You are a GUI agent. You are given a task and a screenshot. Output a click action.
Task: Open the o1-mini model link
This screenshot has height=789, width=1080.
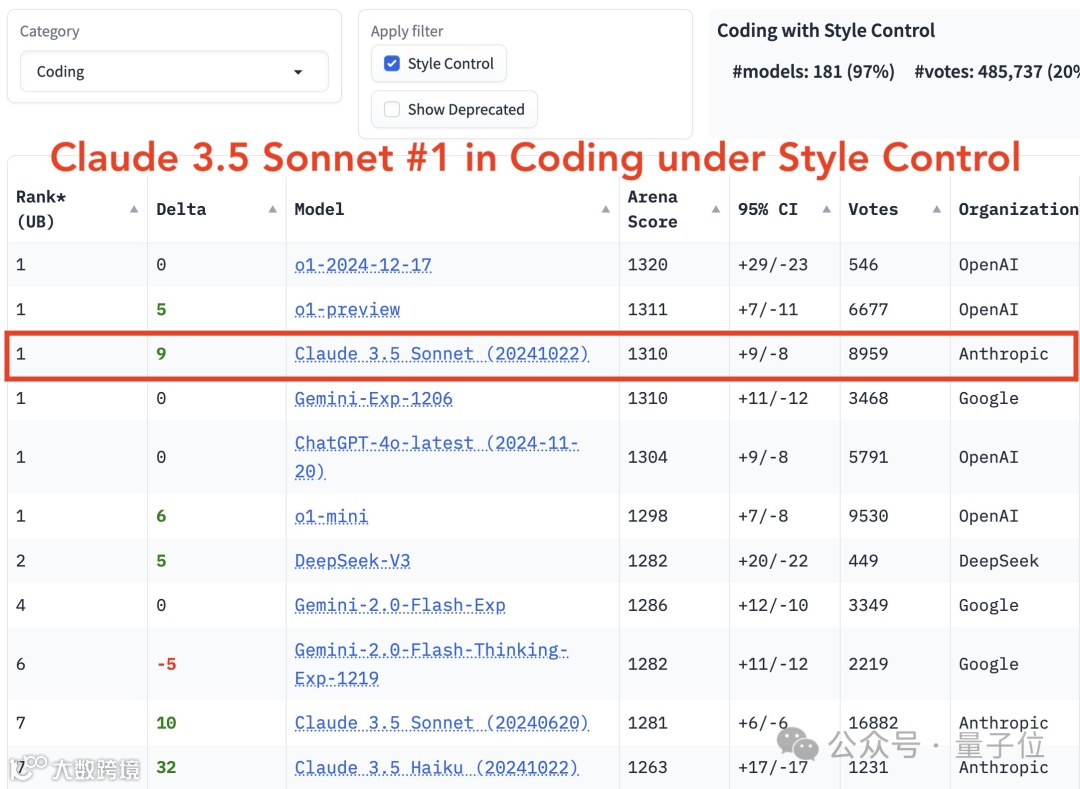tap(331, 516)
